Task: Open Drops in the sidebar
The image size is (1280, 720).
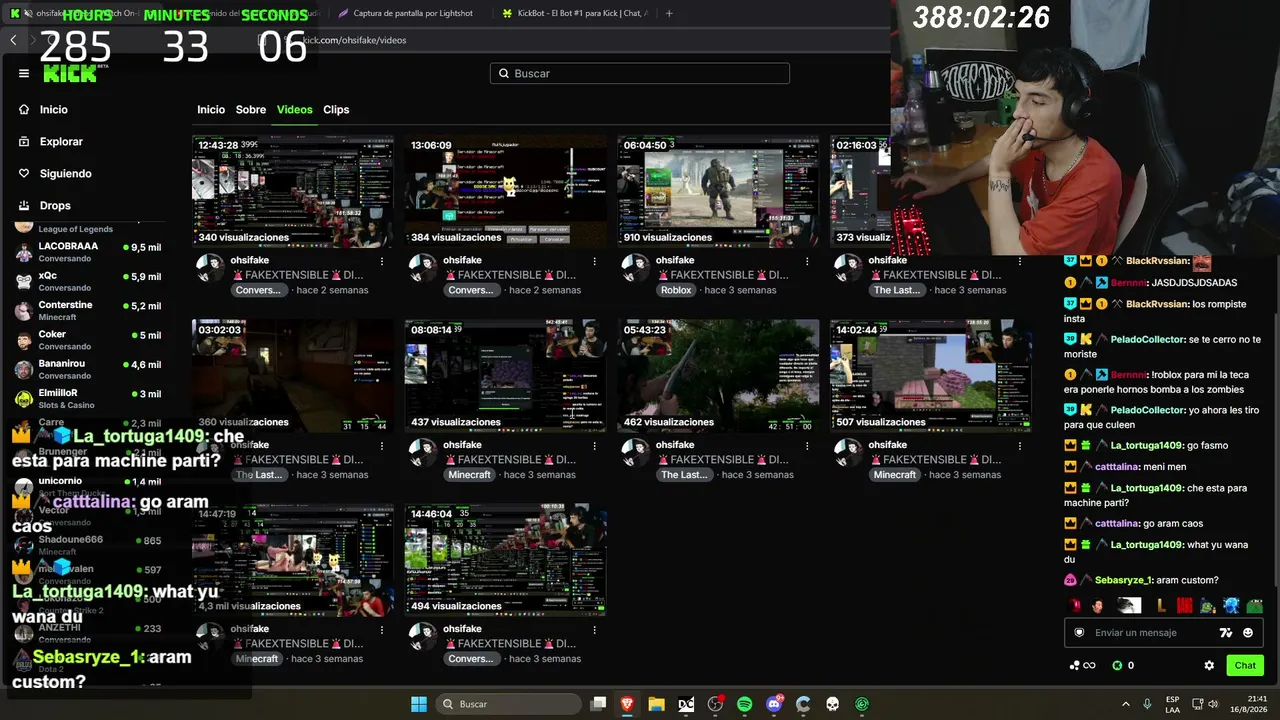Action: 55,206
